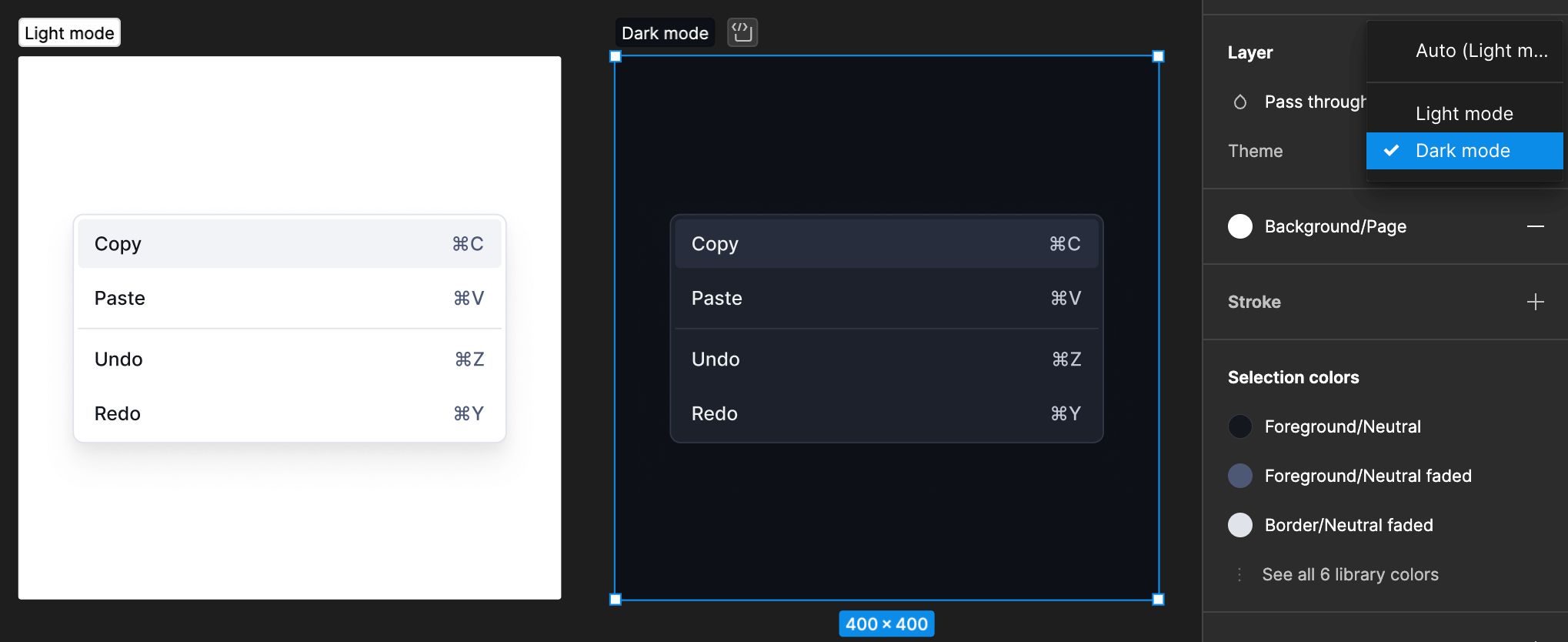Viewport: 1568px width, 642px height.
Task: Select the bottom-right resize handle of the dark frame
Action: pyautogui.click(x=1158, y=599)
